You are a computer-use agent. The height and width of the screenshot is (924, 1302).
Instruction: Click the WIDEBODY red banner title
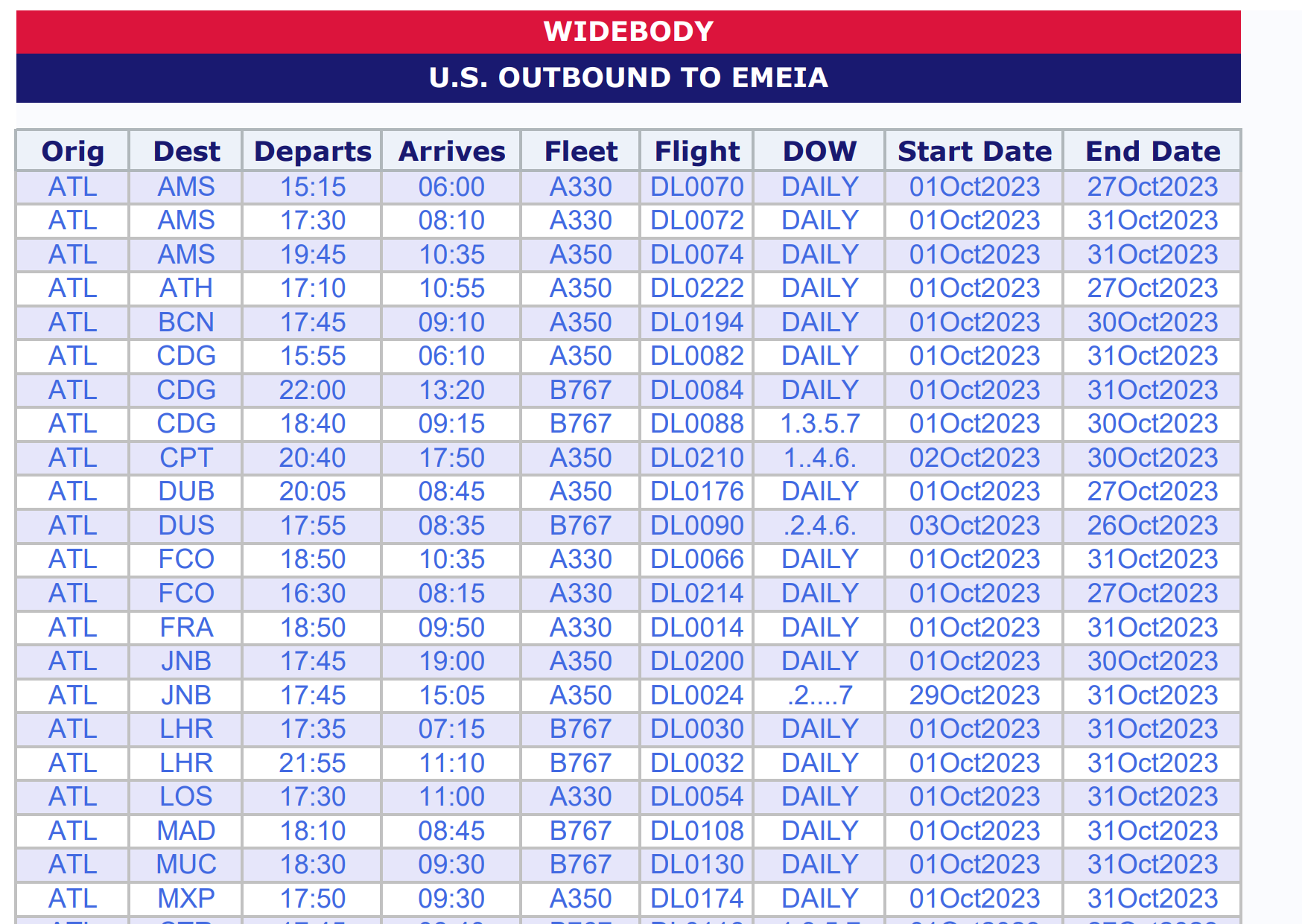click(629, 31)
